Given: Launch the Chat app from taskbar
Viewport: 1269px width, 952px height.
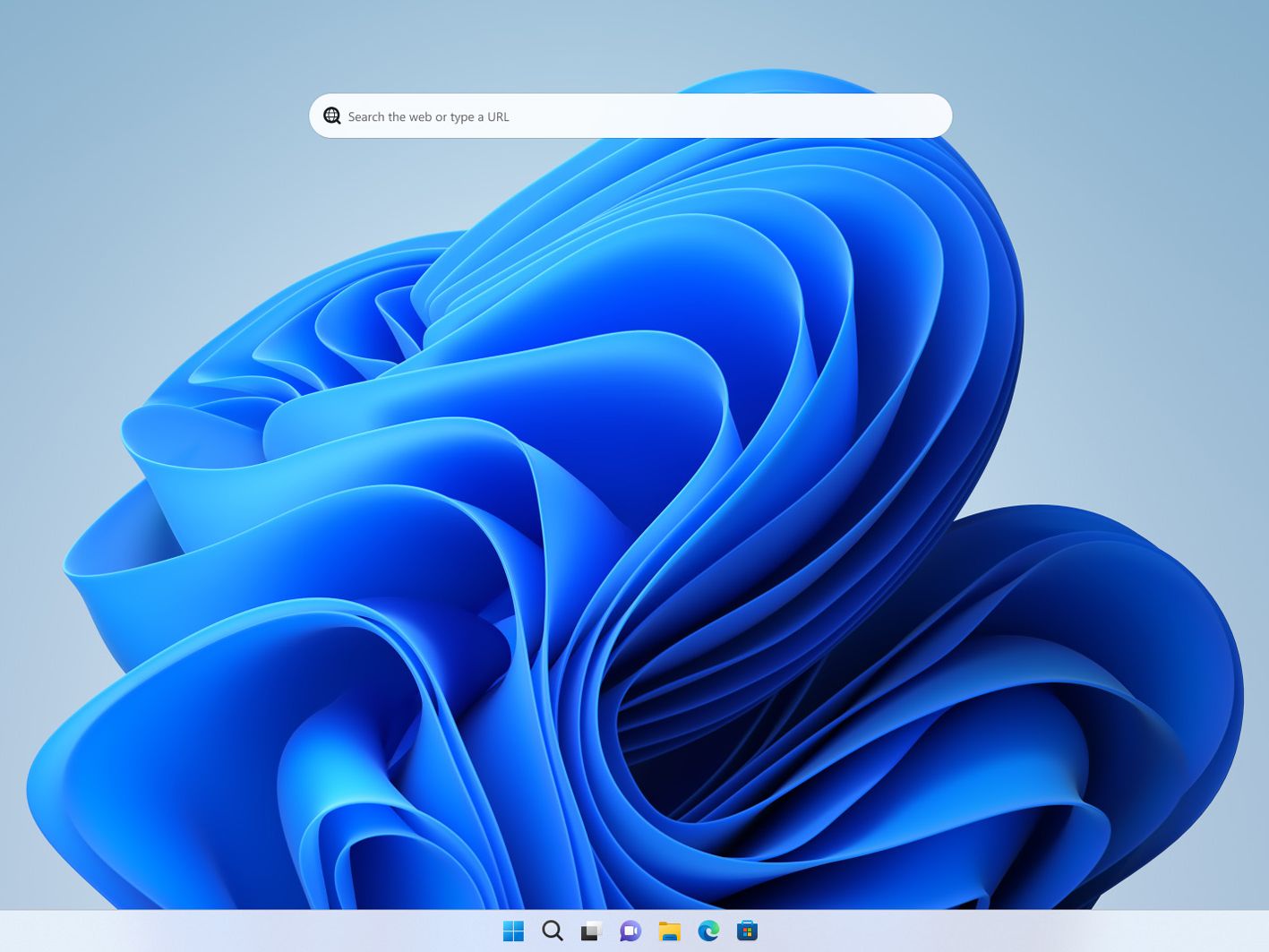Looking at the screenshot, I should tap(630, 931).
